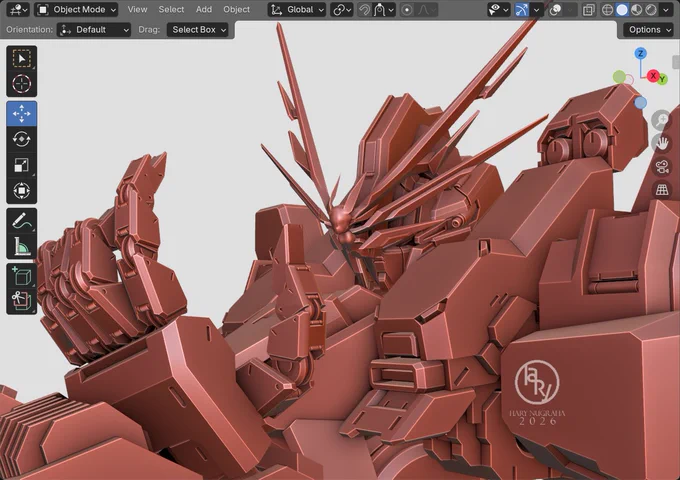The width and height of the screenshot is (680, 480).
Task: Activate the Move tool
Action: [22, 114]
